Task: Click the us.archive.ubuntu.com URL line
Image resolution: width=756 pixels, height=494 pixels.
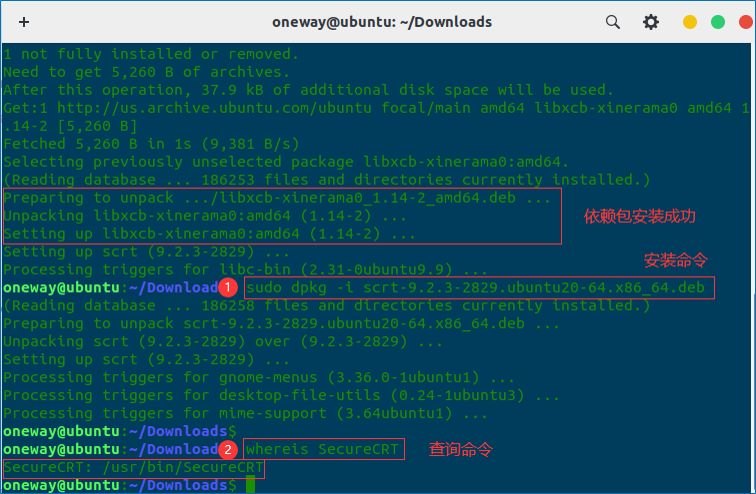Action: (377, 108)
